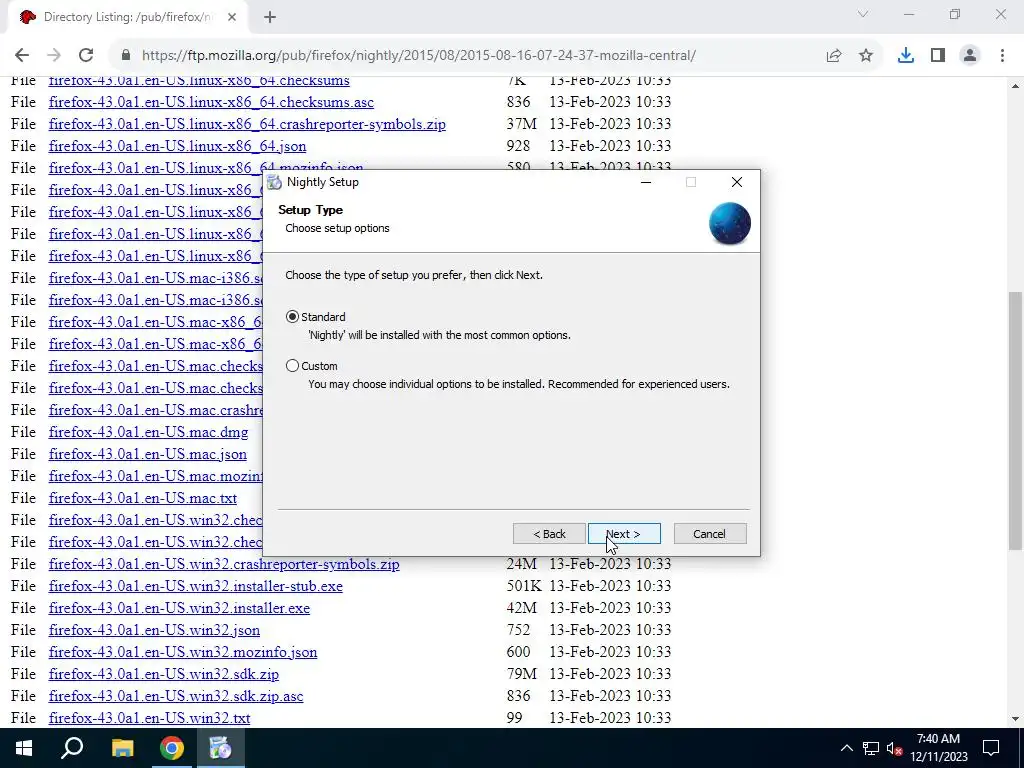Switch to Chrome taskbar icon
Image resolution: width=1024 pixels, height=768 pixels.
[172, 748]
